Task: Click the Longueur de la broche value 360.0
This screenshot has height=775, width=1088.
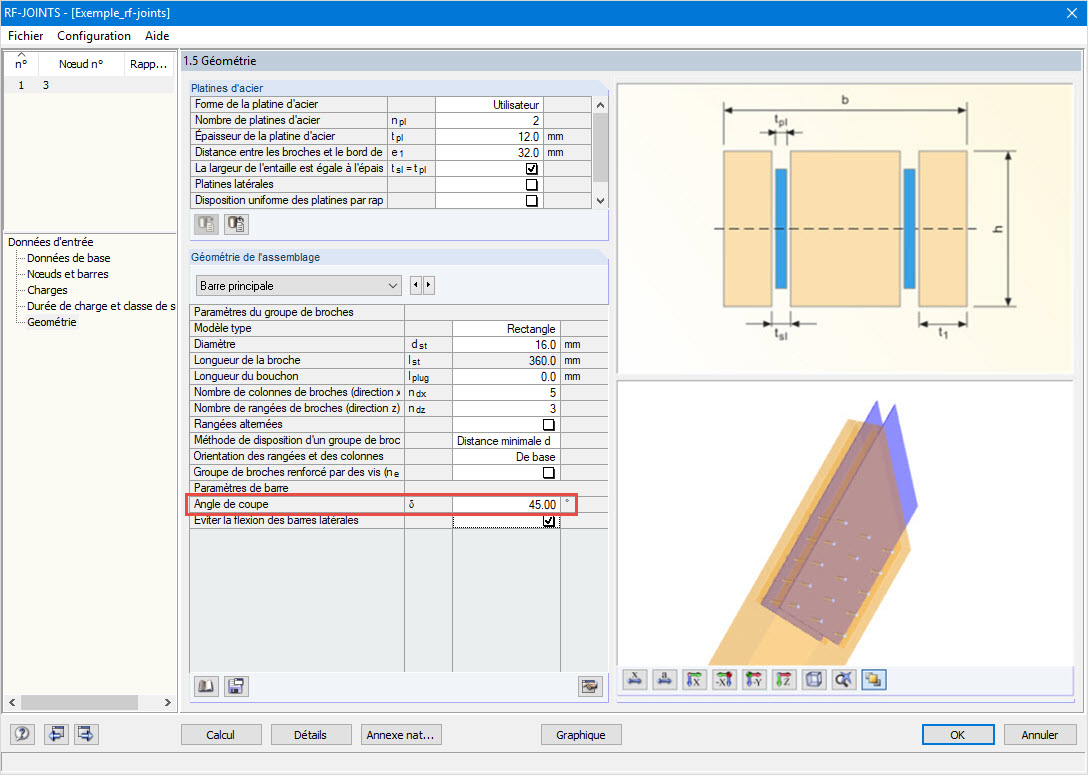Action: pos(506,361)
